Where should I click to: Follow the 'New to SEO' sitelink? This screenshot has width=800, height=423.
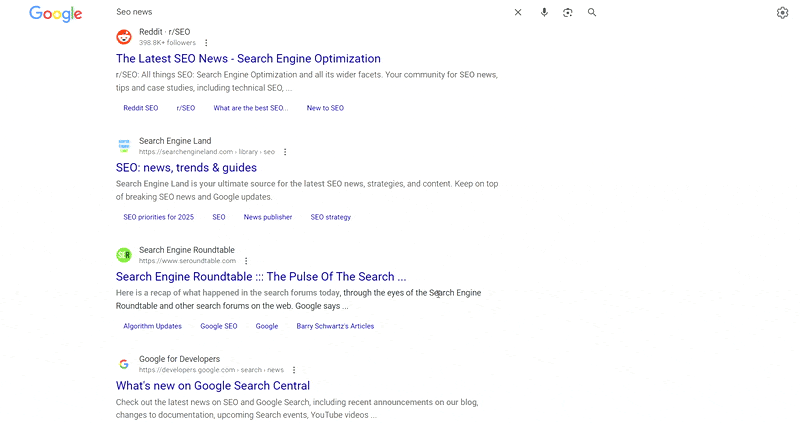click(325, 108)
